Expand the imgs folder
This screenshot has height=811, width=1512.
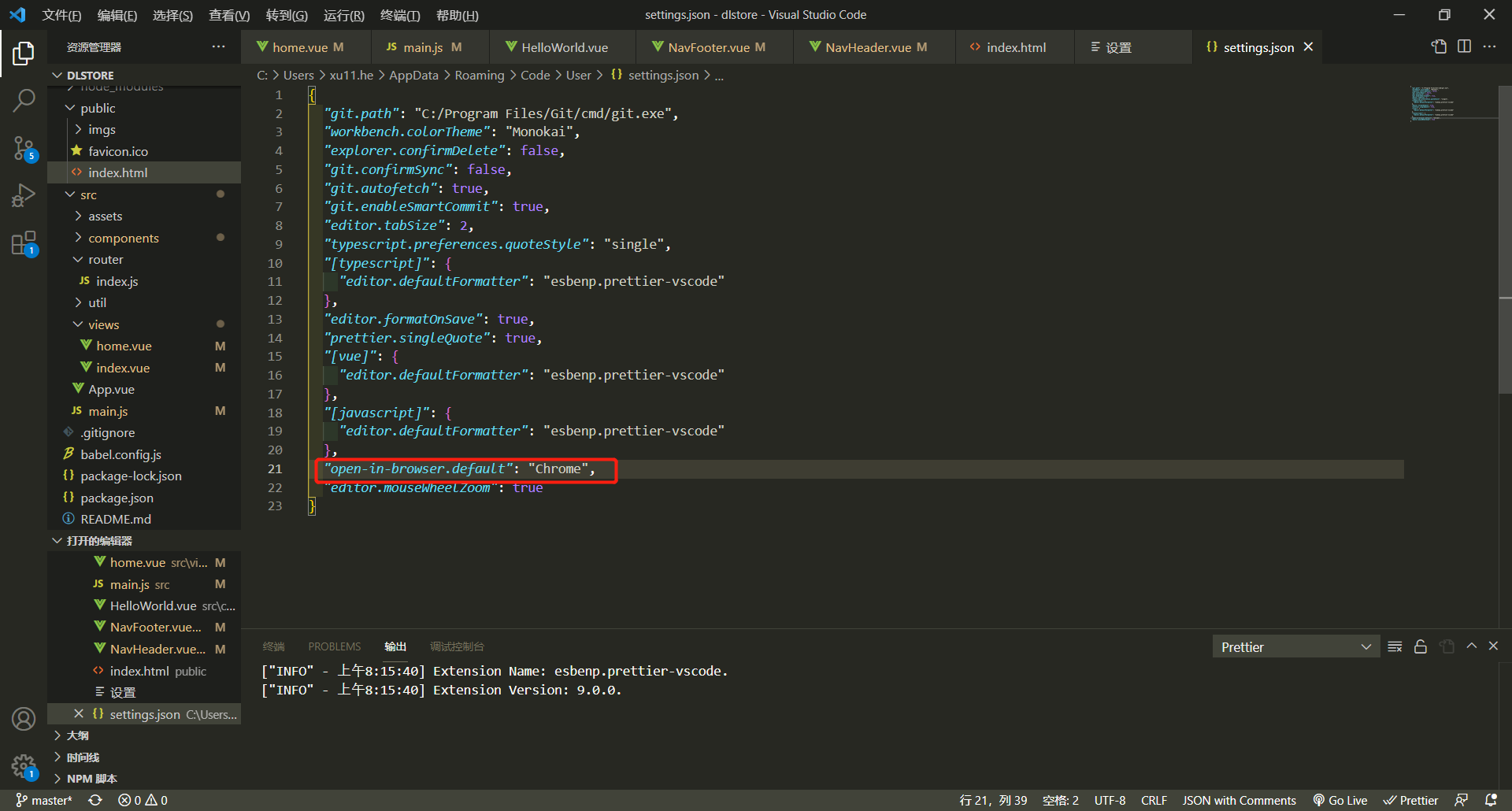pyautogui.click(x=144, y=129)
